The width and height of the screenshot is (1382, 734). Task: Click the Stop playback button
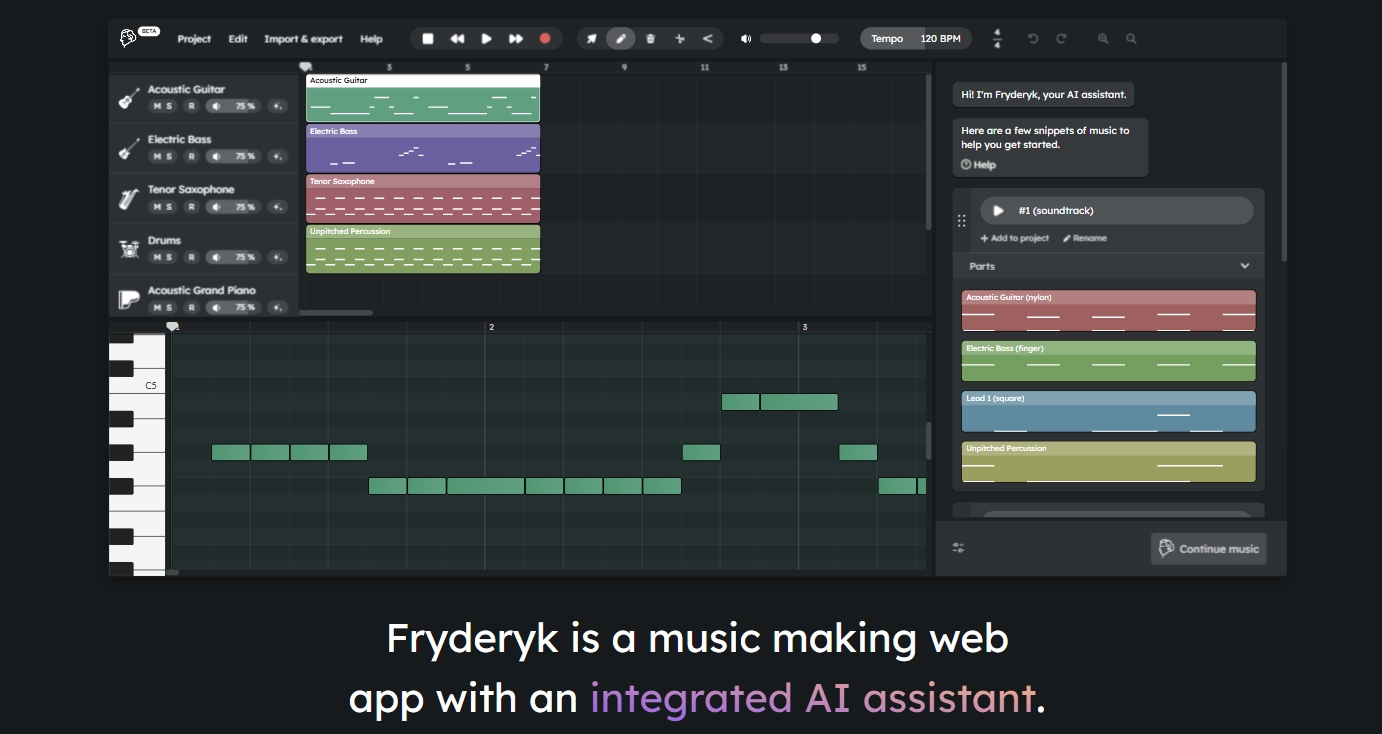click(428, 39)
